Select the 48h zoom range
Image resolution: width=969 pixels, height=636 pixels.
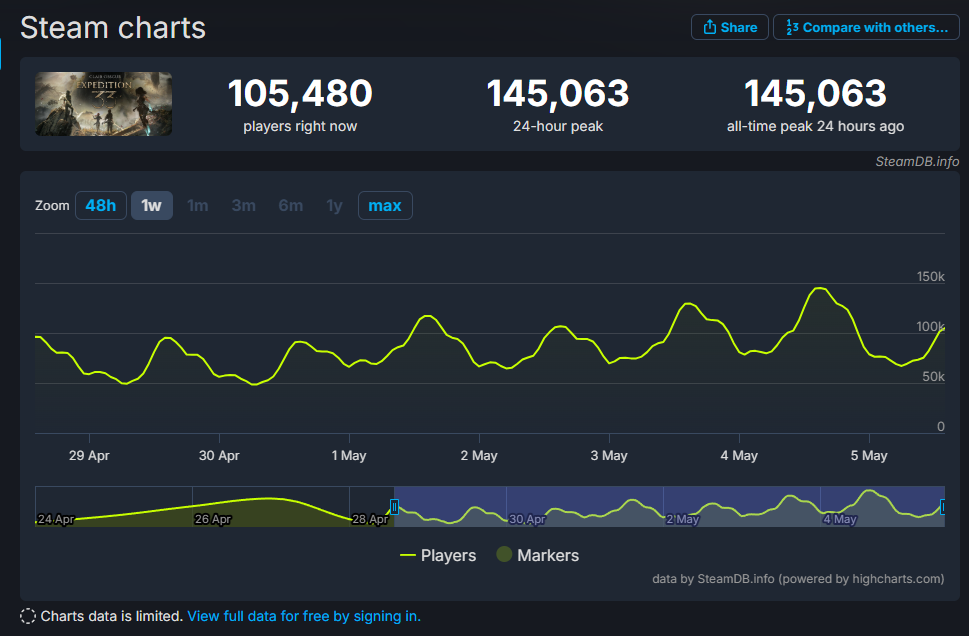[x=101, y=205]
